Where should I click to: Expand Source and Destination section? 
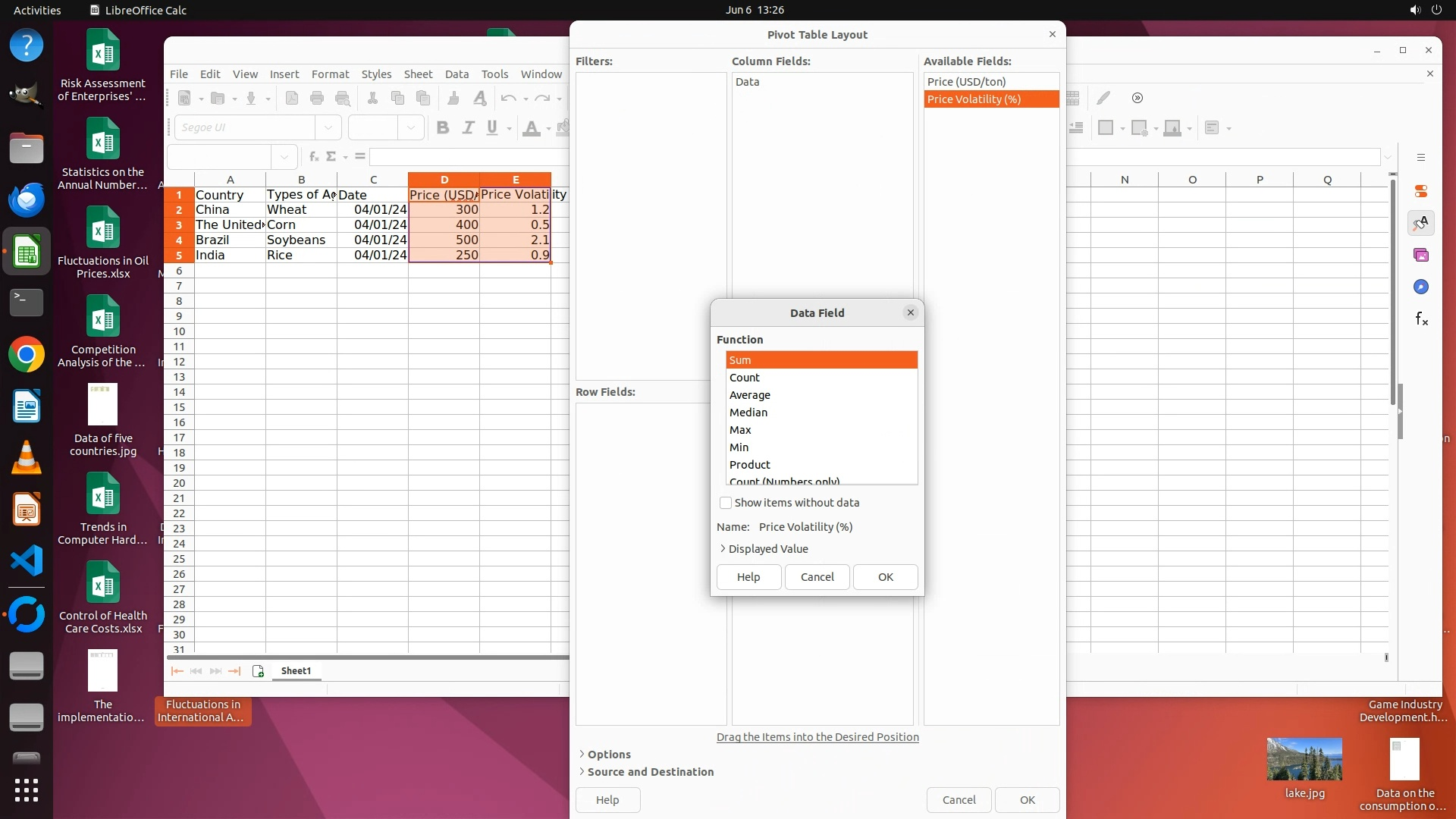point(650,772)
